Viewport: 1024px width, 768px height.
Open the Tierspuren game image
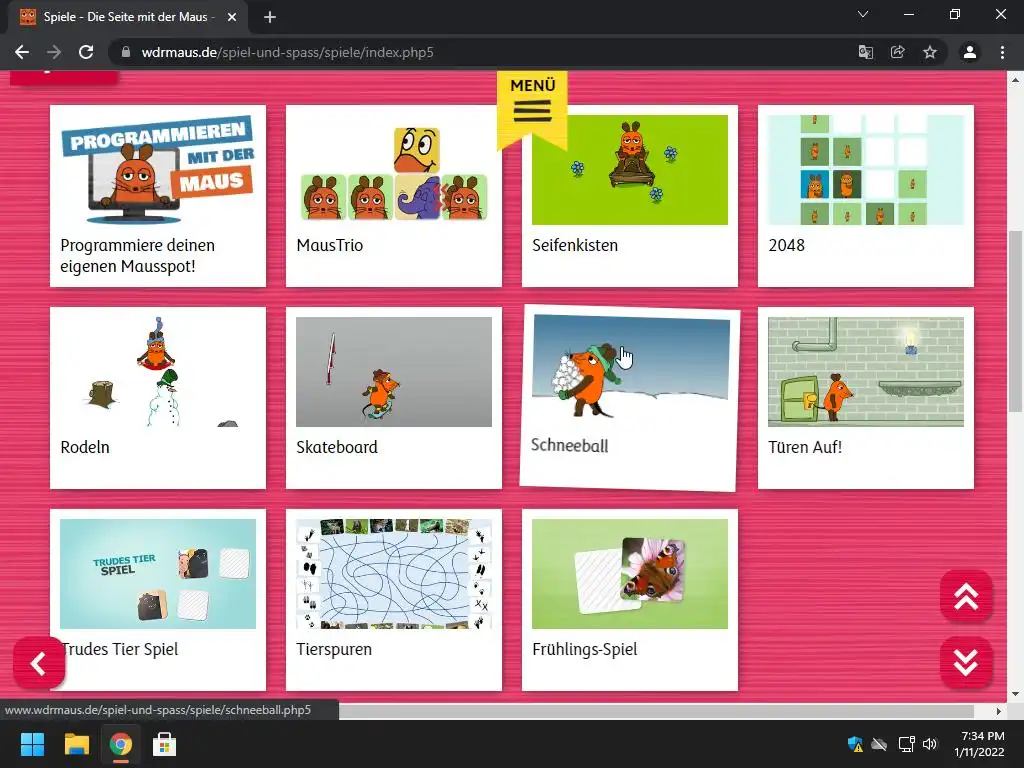[x=394, y=573]
